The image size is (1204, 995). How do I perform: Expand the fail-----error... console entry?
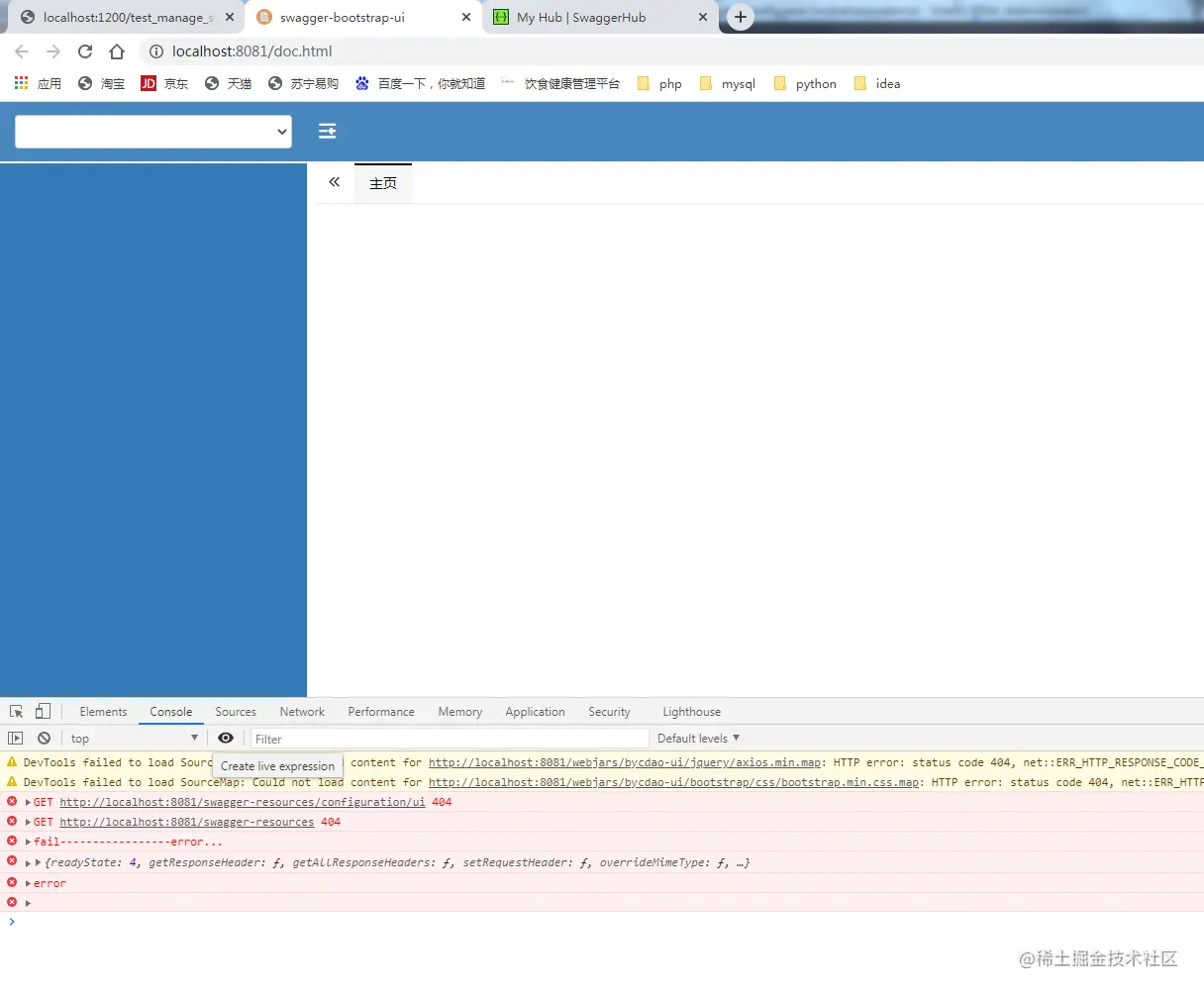click(28, 842)
